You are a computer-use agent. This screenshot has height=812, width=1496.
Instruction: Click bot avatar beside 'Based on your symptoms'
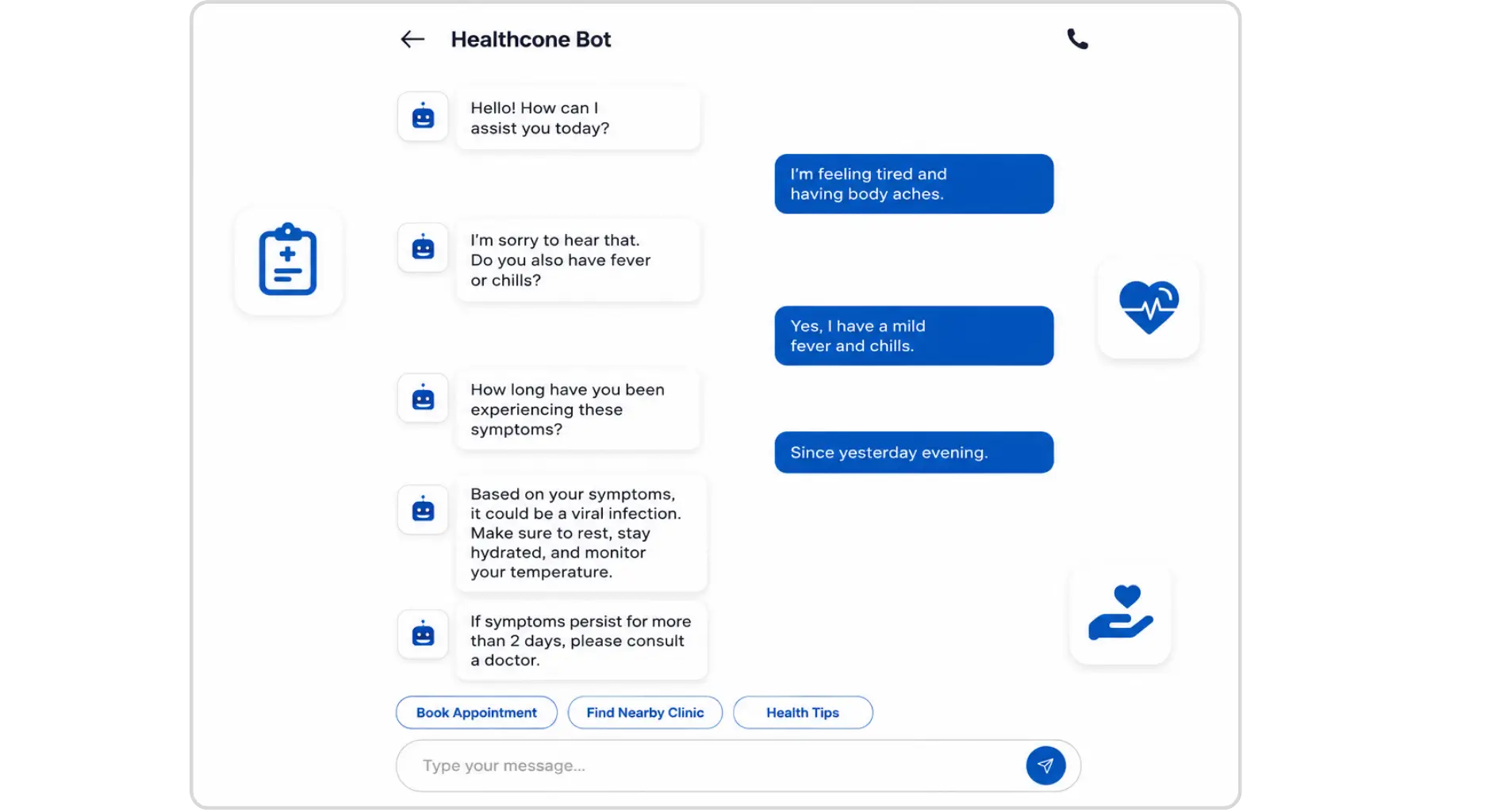coord(423,509)
